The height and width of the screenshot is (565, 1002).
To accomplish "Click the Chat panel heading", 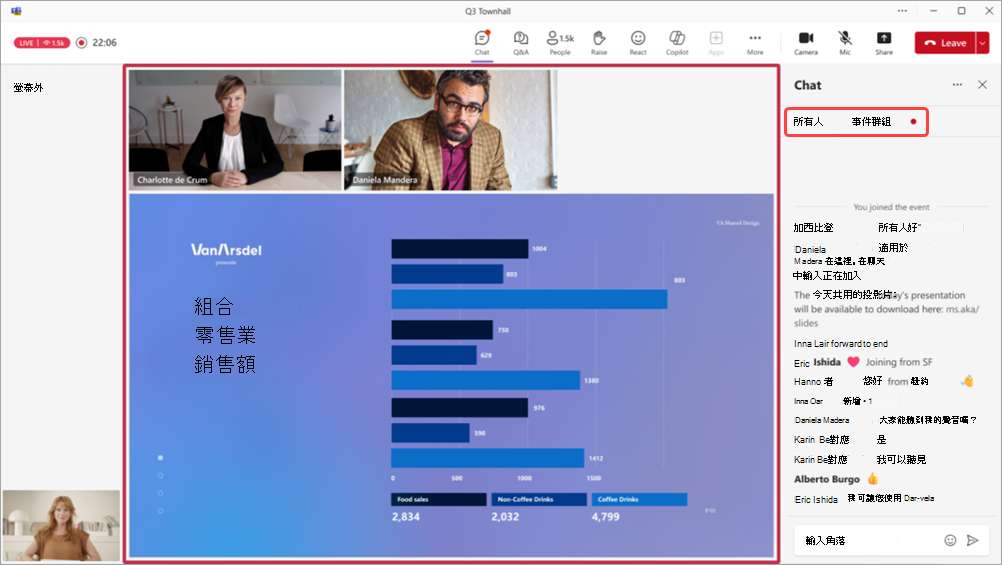I will click(x=808, y=85).
